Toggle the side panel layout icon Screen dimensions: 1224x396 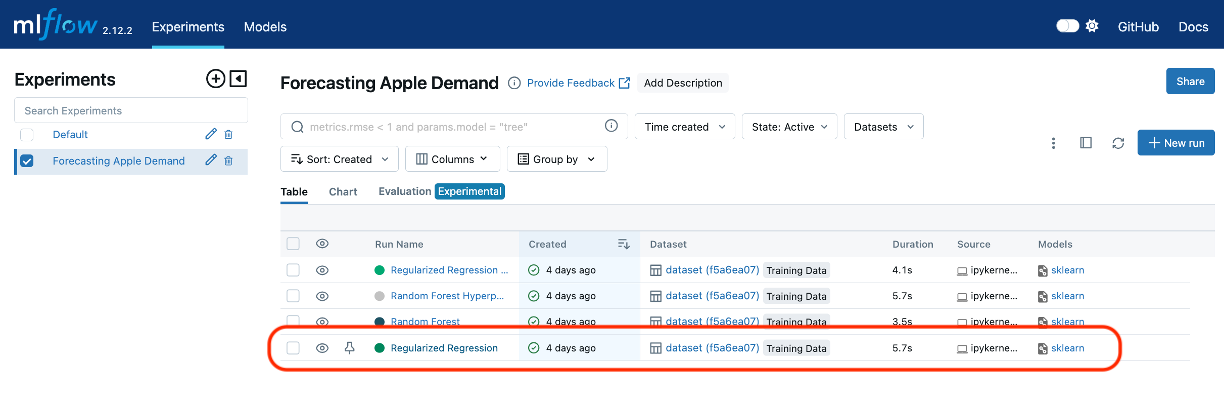1086,143
